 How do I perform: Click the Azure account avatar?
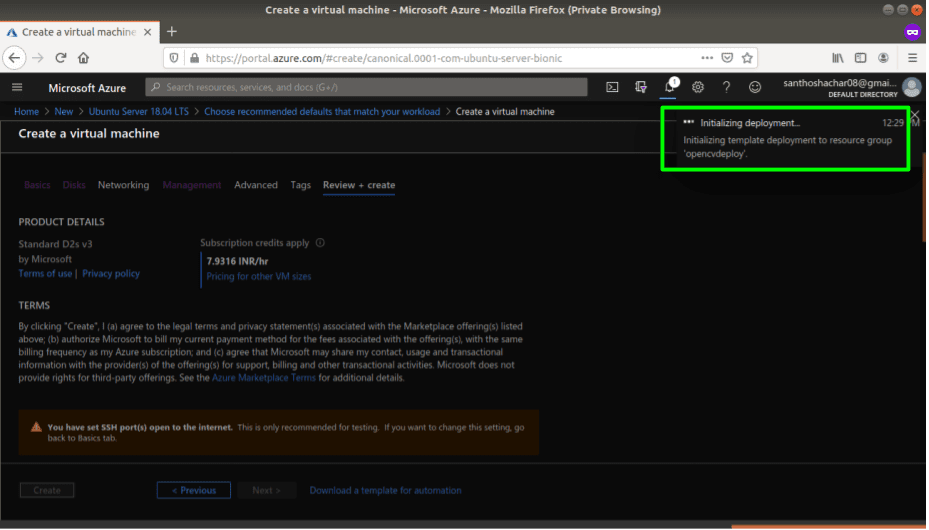click(x=912, y=88)
